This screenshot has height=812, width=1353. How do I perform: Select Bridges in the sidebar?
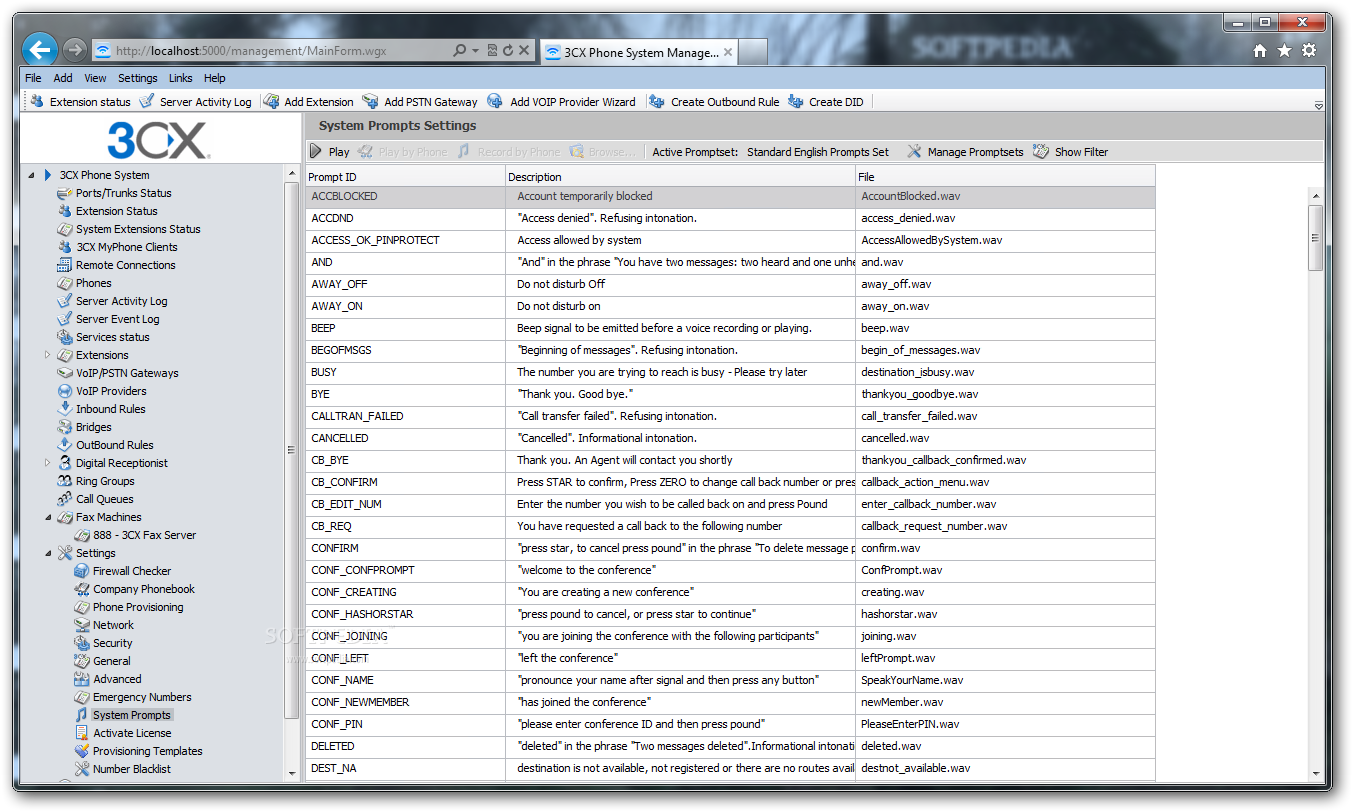(93, 427)
